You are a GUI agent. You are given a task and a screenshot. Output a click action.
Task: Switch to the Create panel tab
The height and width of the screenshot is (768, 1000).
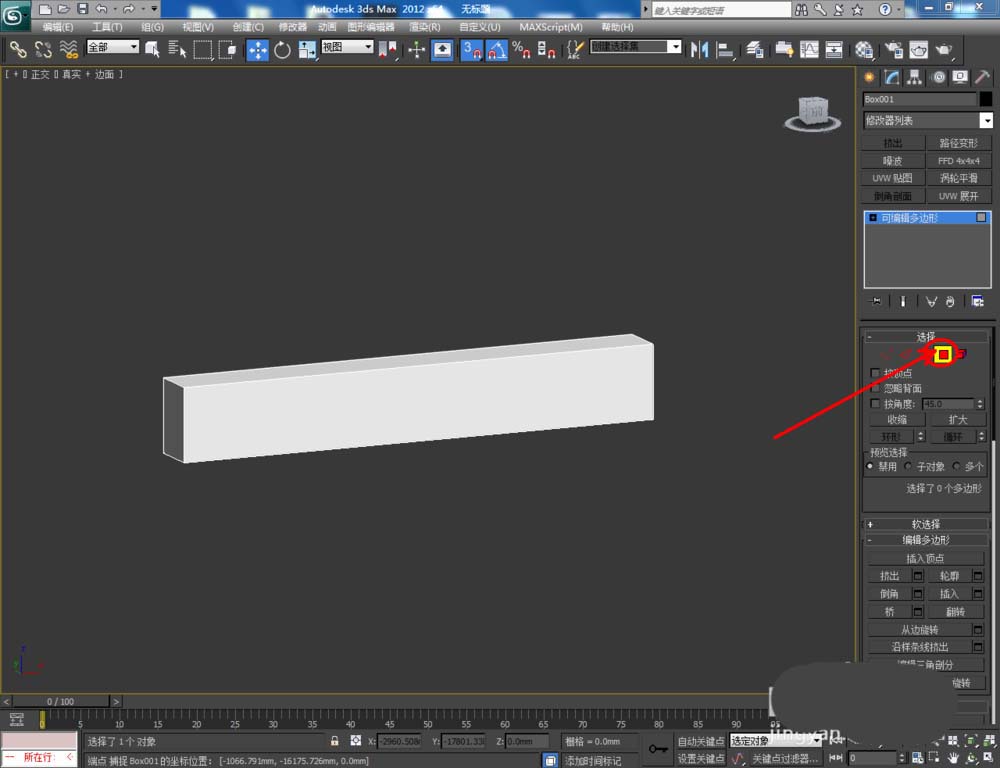[x=869, y=77]
